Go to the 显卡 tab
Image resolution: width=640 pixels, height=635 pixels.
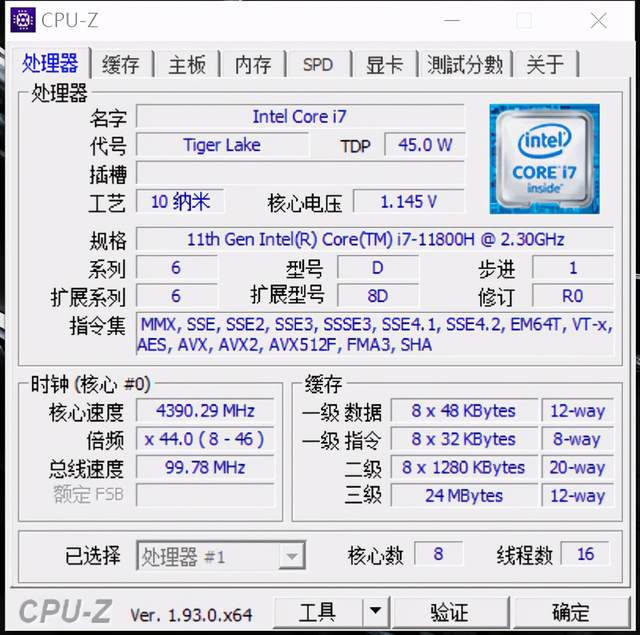[x=384, y=64]
